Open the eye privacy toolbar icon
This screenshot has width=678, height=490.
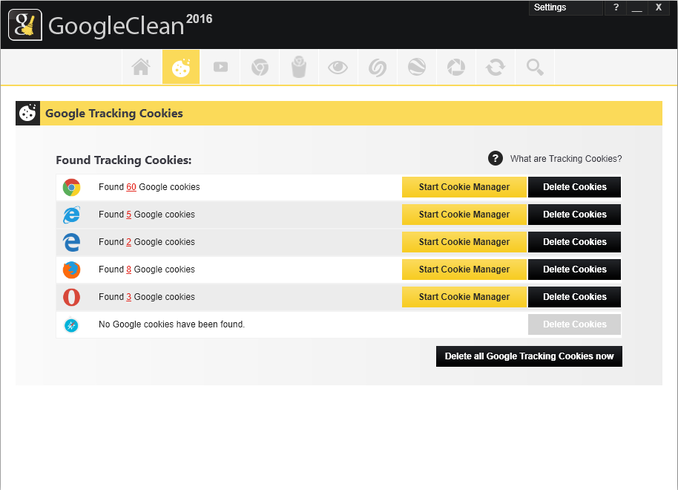pos(338,67)
